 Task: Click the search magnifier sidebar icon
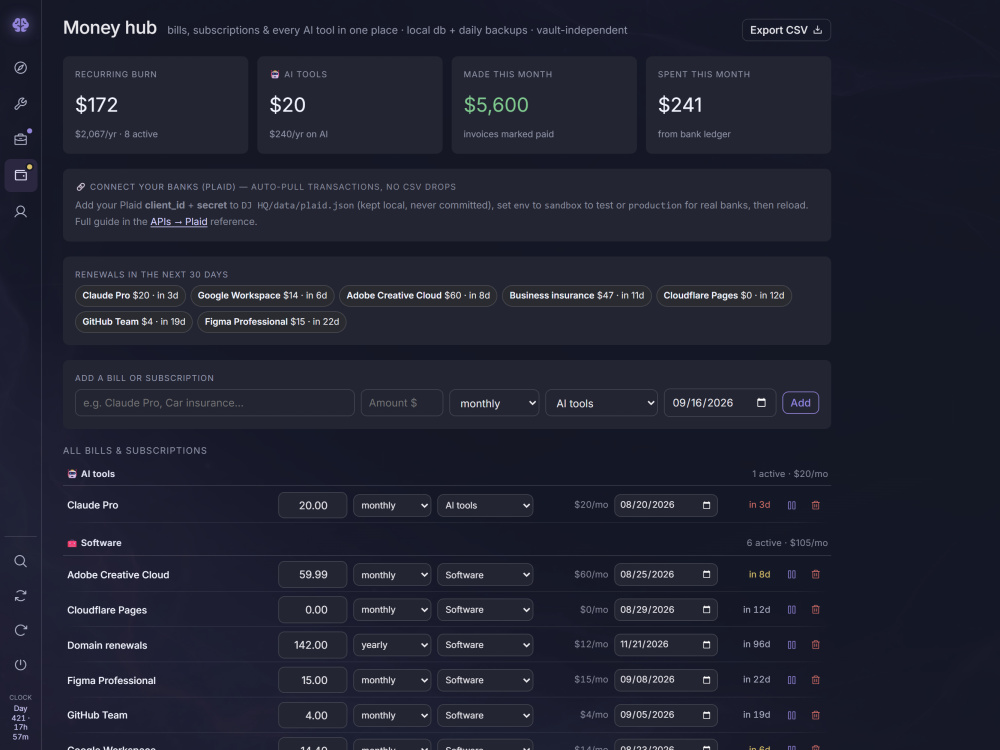coord(20,561)
